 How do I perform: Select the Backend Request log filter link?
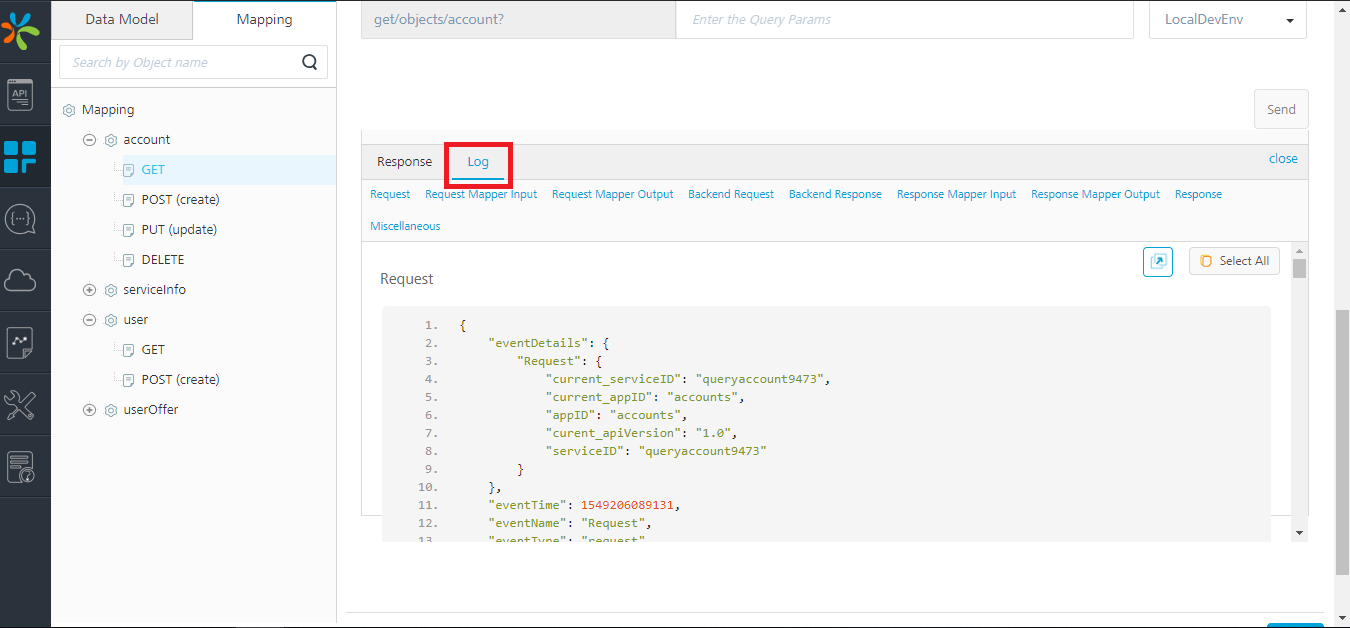pyautogui.click(x=731, y=193)
